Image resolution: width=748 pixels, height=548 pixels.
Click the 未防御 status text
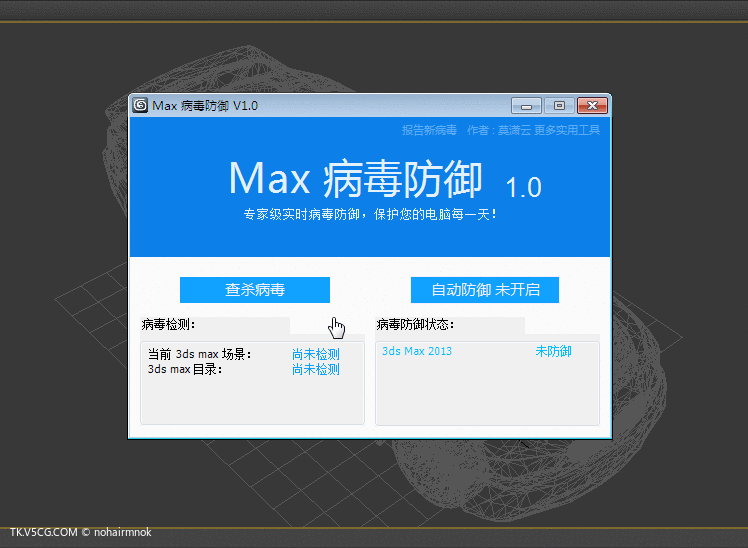point(553,351)
